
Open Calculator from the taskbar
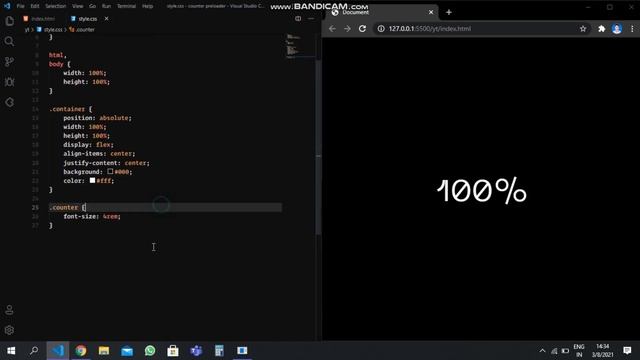(219, 351)
